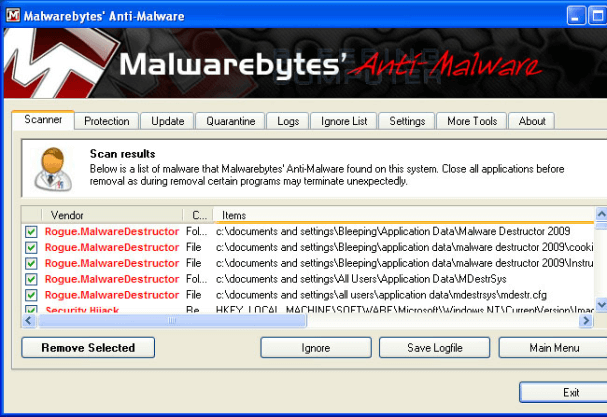Open the More Tools tab
The height and width of the screenshot is (417, 607).
472,121
